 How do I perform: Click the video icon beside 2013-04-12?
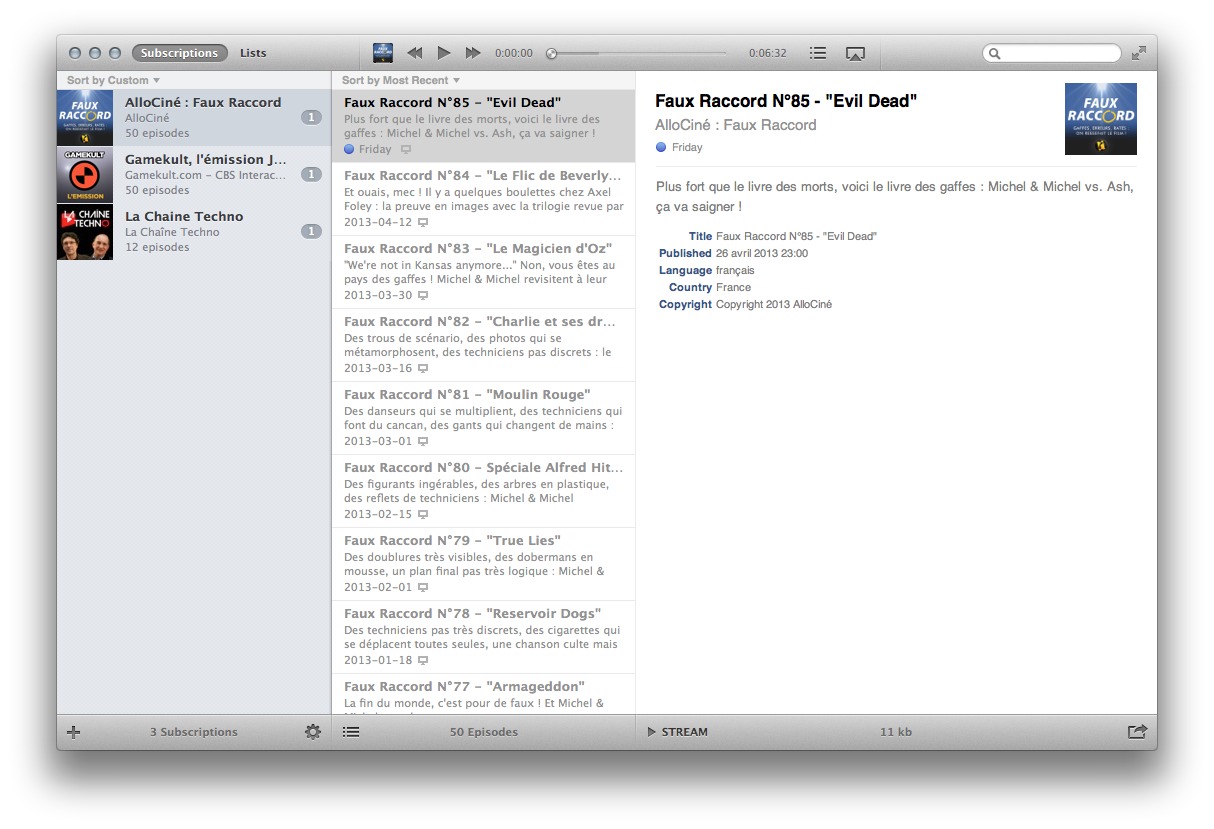(x=423, y=223)
